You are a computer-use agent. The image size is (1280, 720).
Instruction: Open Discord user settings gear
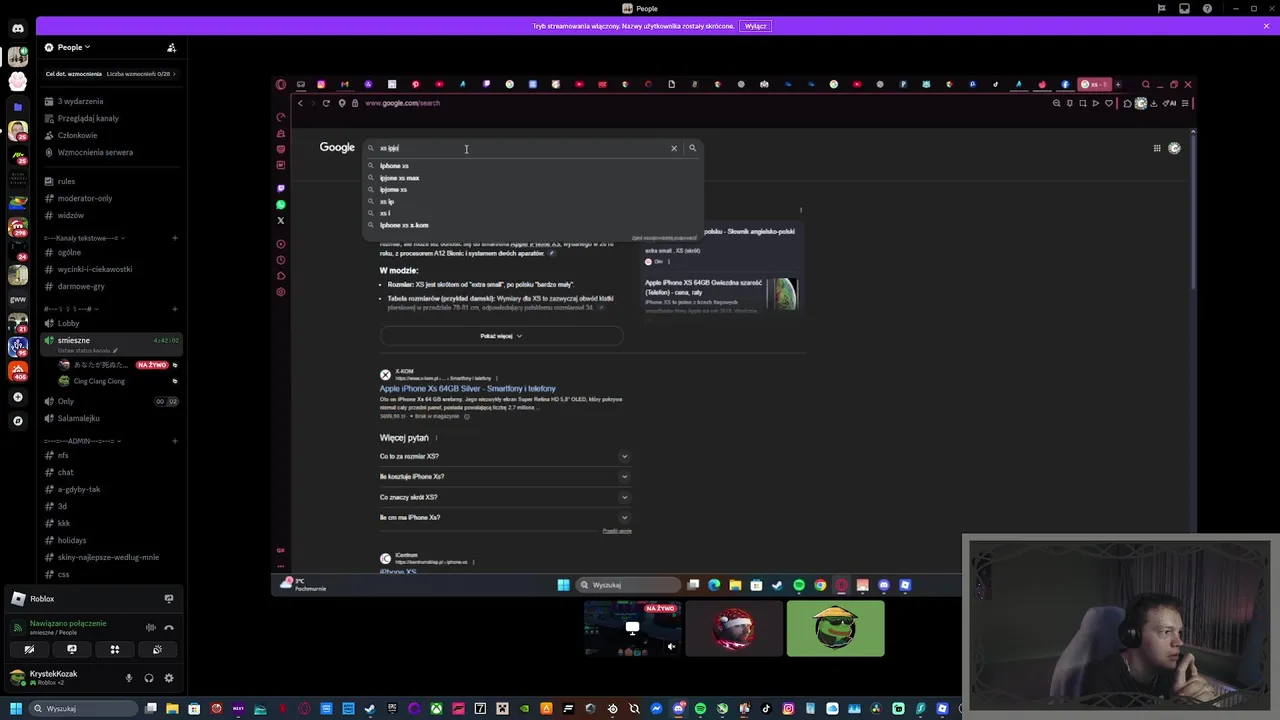(168, 678)
